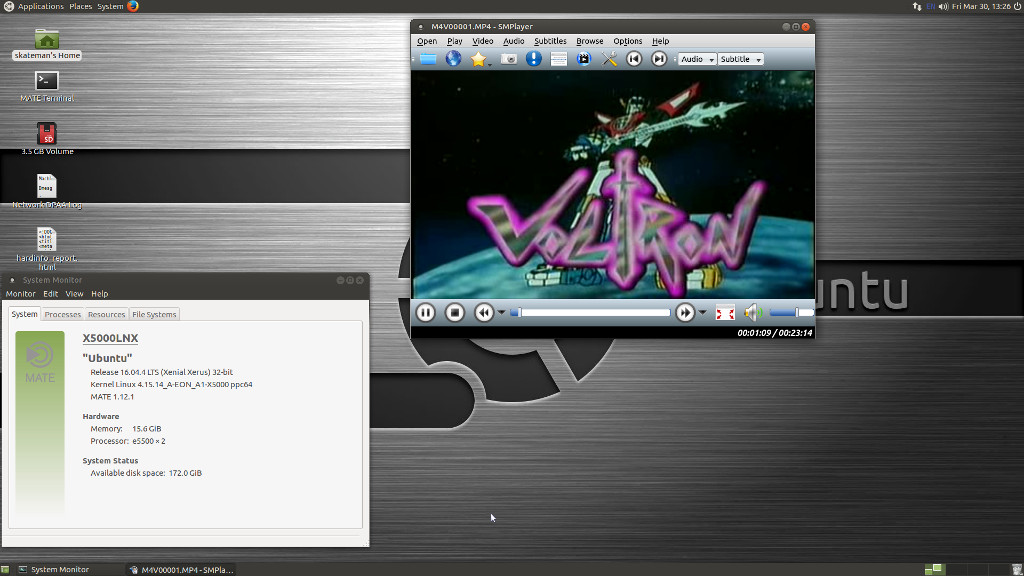Expand the arrow next to the Favorites star
Viewport: 1024px width, 576px height.
[x=490, y=64]
